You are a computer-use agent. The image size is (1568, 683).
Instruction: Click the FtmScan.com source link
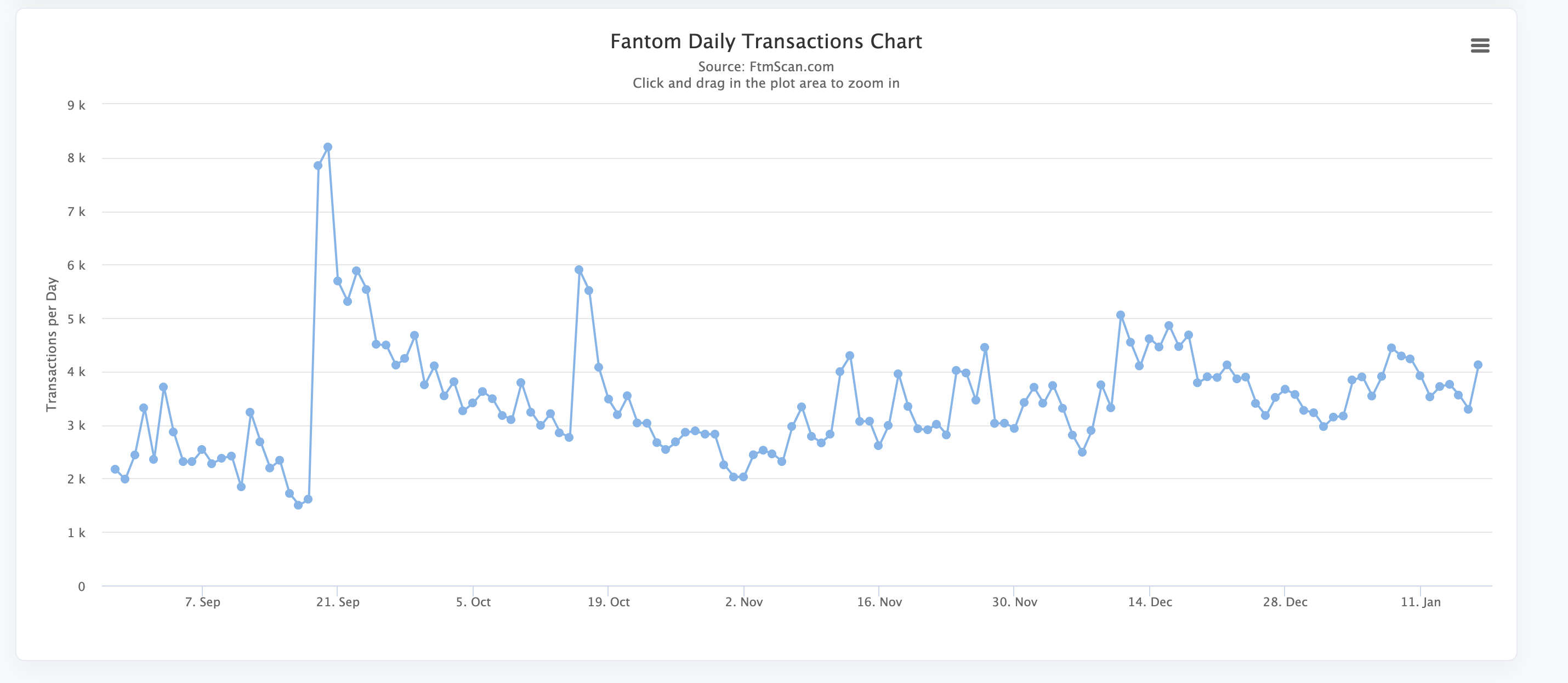pos(791,67)
